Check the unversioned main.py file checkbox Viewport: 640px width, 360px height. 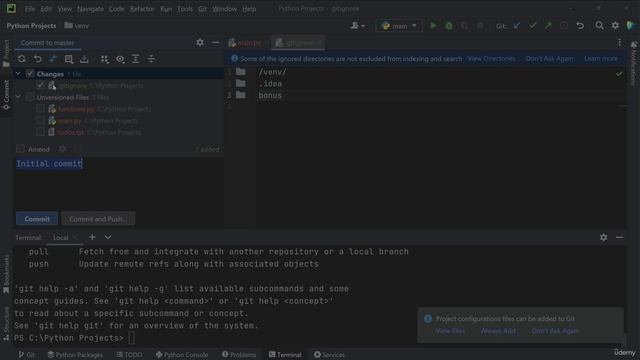click(x=40, y=120)
